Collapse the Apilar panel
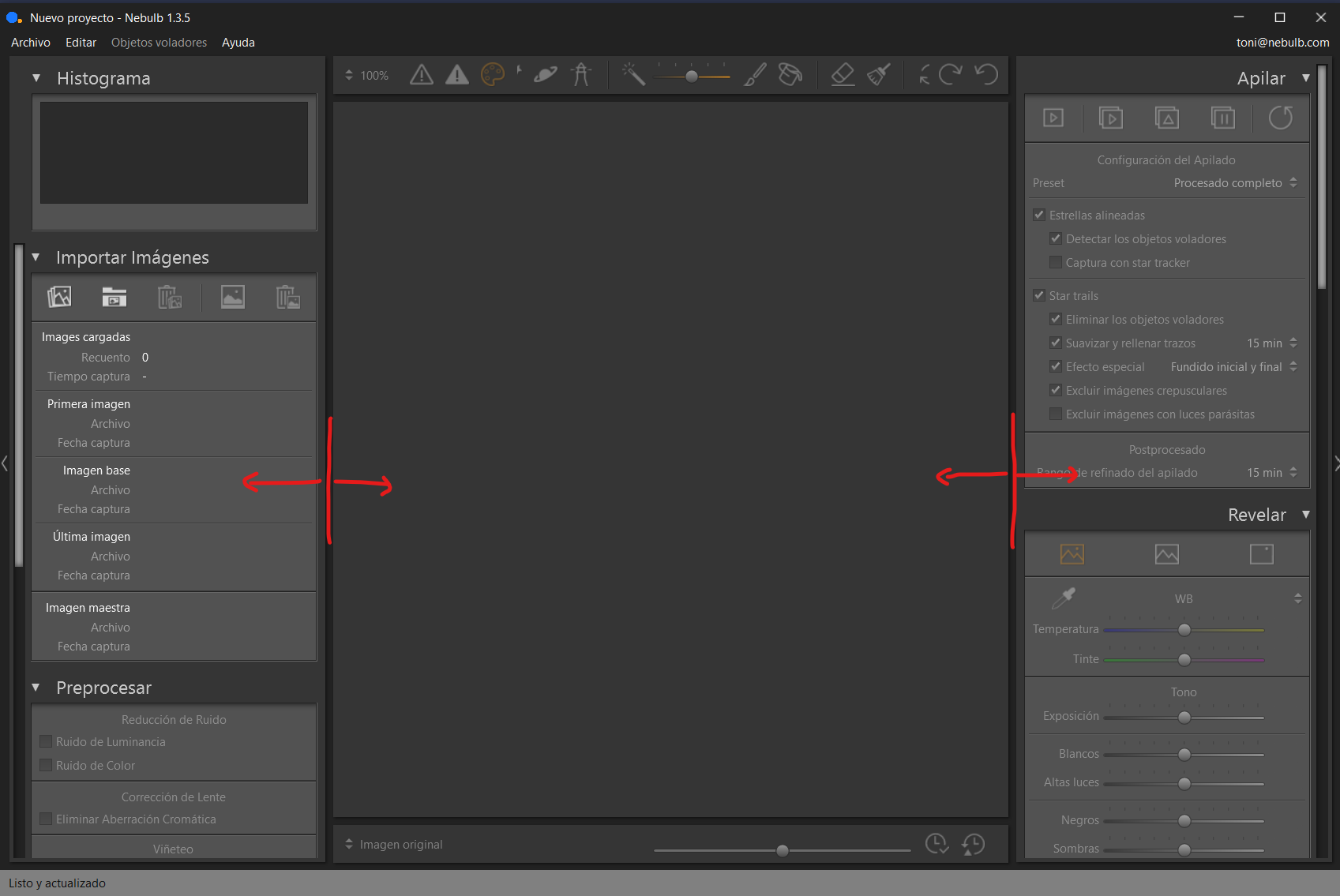Viewport: 1340px width, 896px height. [1306, 77]
